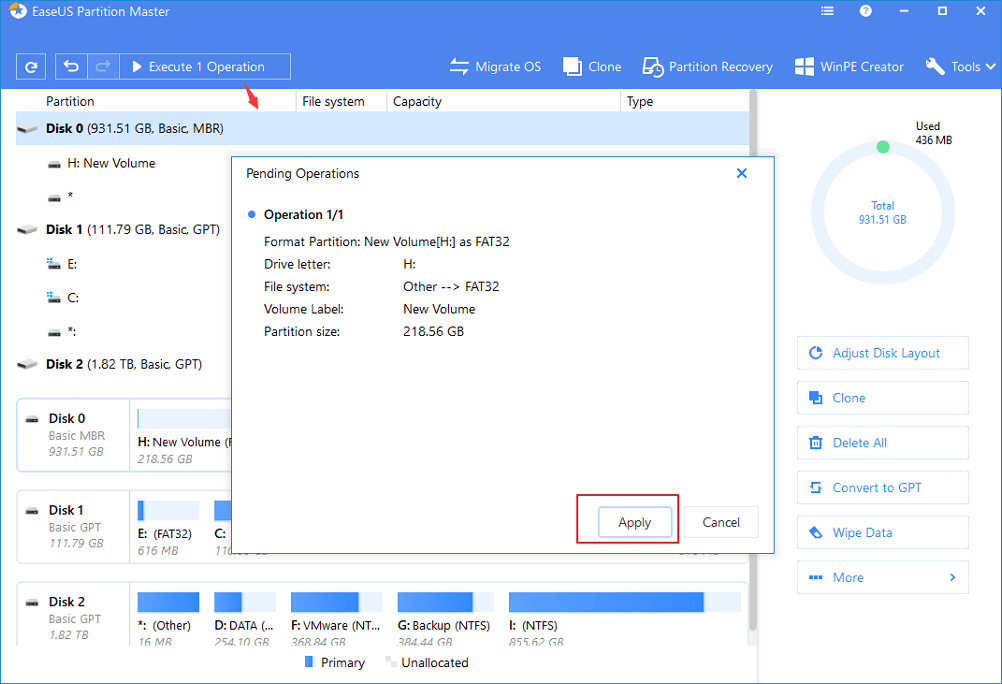Click the File system column header
This screenshot has height=684, width=1002.
click(x=333, y=101)
